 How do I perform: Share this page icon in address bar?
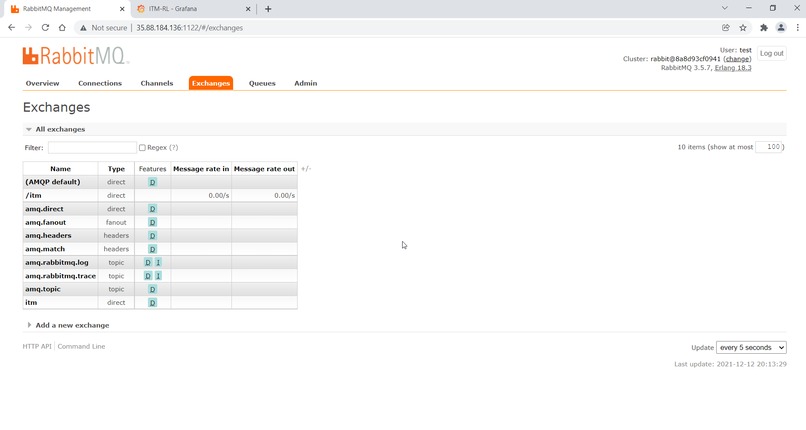[726, 28]
